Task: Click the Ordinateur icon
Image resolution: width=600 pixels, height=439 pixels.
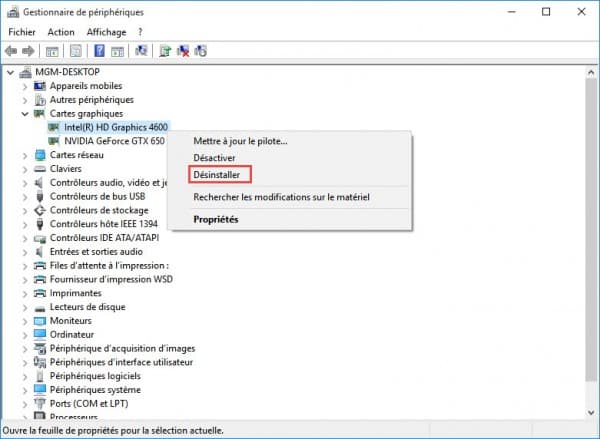Action: [40, 335]
